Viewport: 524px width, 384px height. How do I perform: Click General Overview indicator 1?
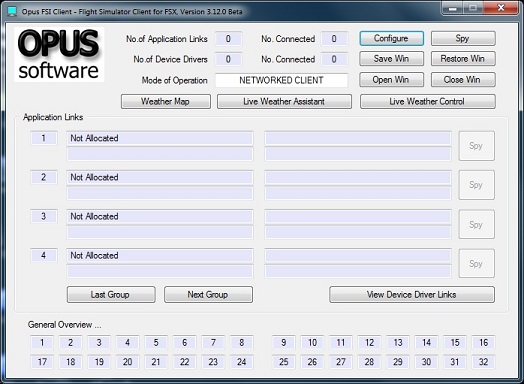tap(42, 343)
